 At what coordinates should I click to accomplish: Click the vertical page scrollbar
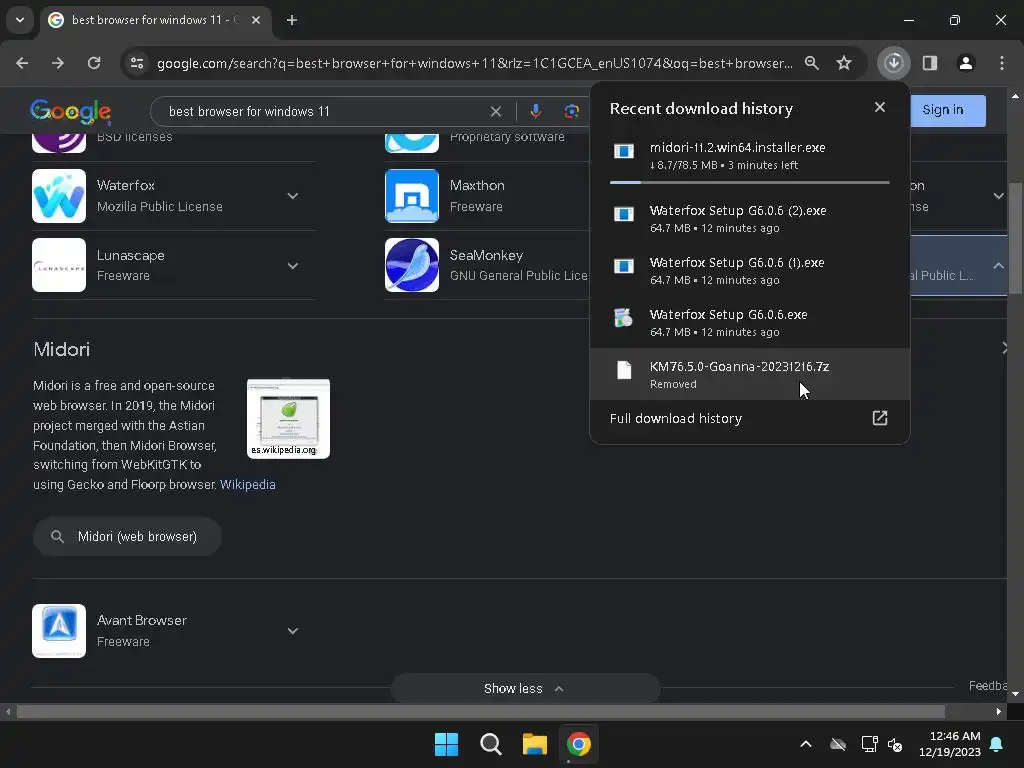(1016, 238)
